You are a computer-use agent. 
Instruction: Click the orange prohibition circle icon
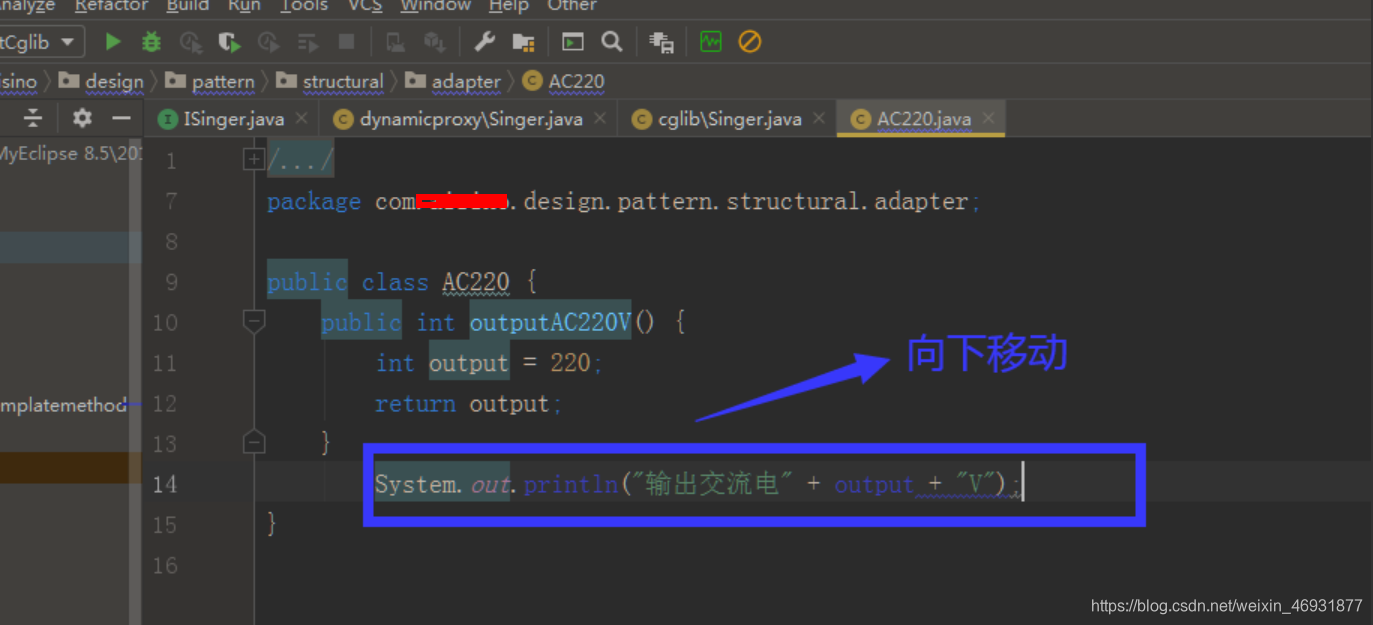pyautogui.click(x=750, y=42)
